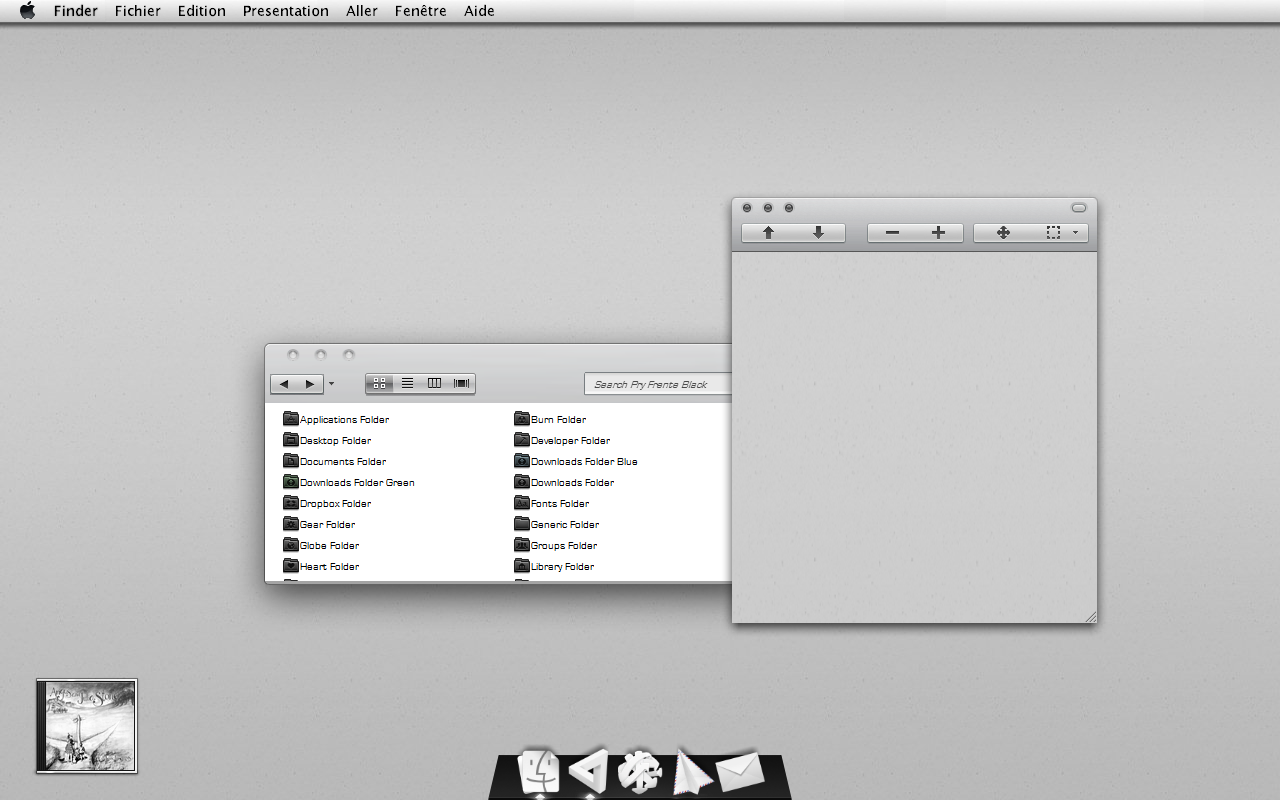
Task: Click the 'Fonts Folder' label
Action: click(560, 504)
